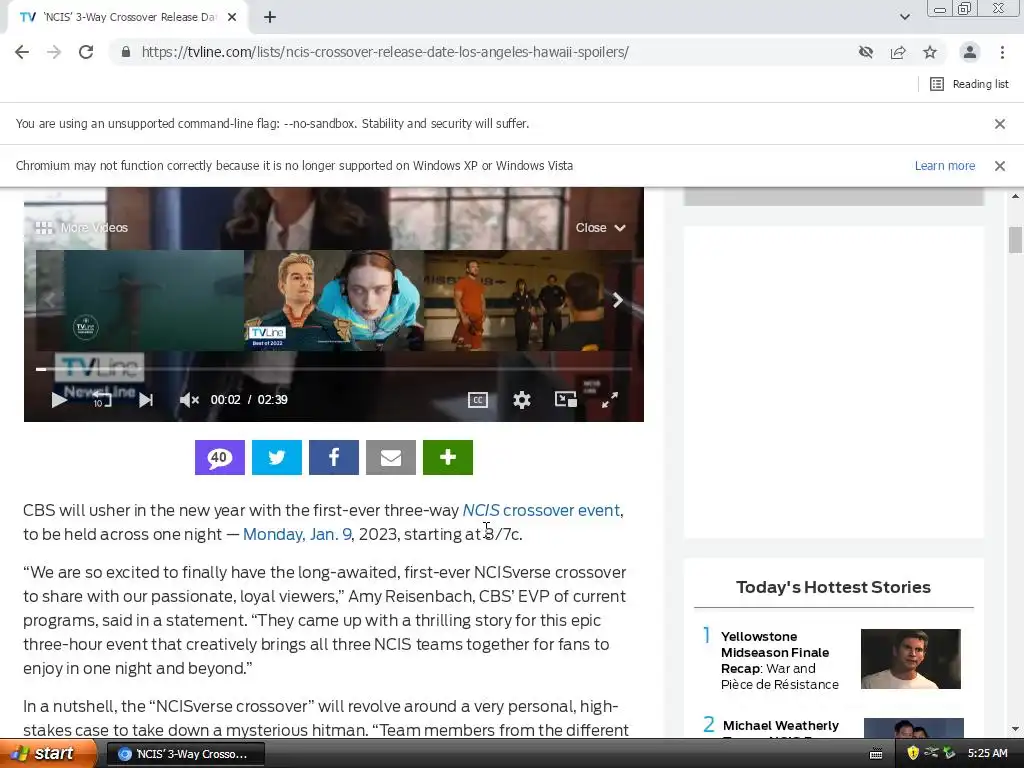Email the article
Screen dimensions: 1024x768
[391, 457]
